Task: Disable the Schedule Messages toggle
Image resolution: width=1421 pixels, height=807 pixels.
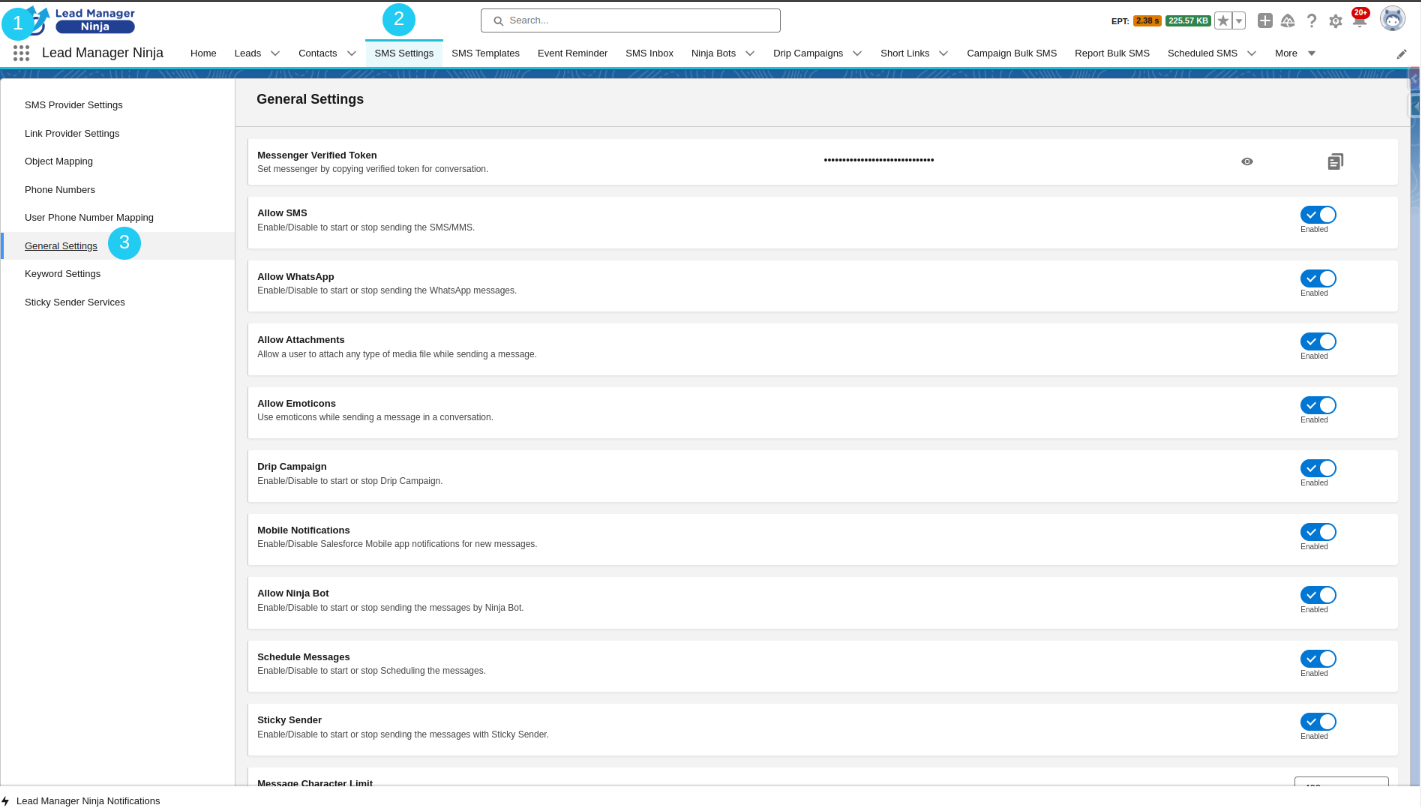Action: [1318, 659]
